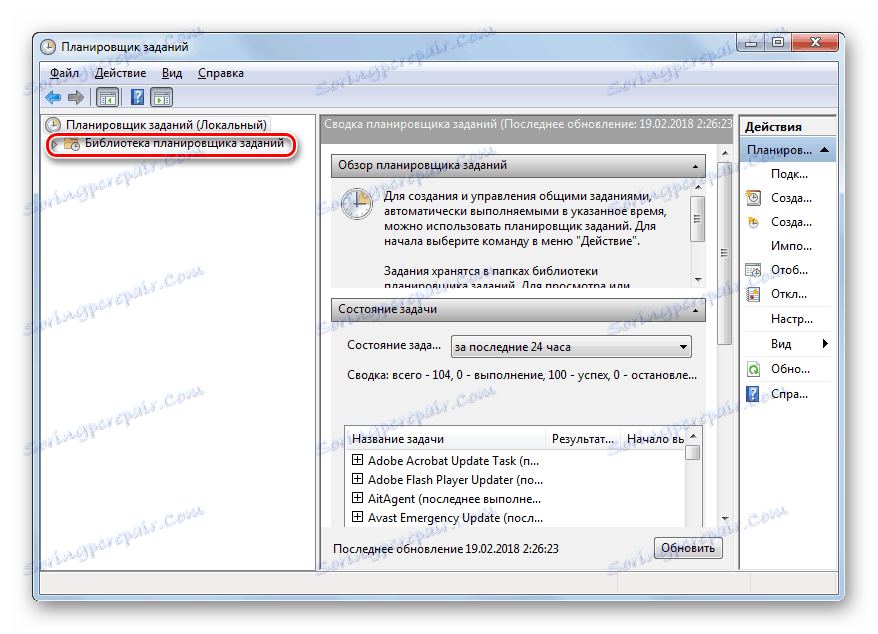Click the Отоб... running tasks icon
Image resolution: width=878 pixels, height=634 pixels.
click(x=754, y=270)
